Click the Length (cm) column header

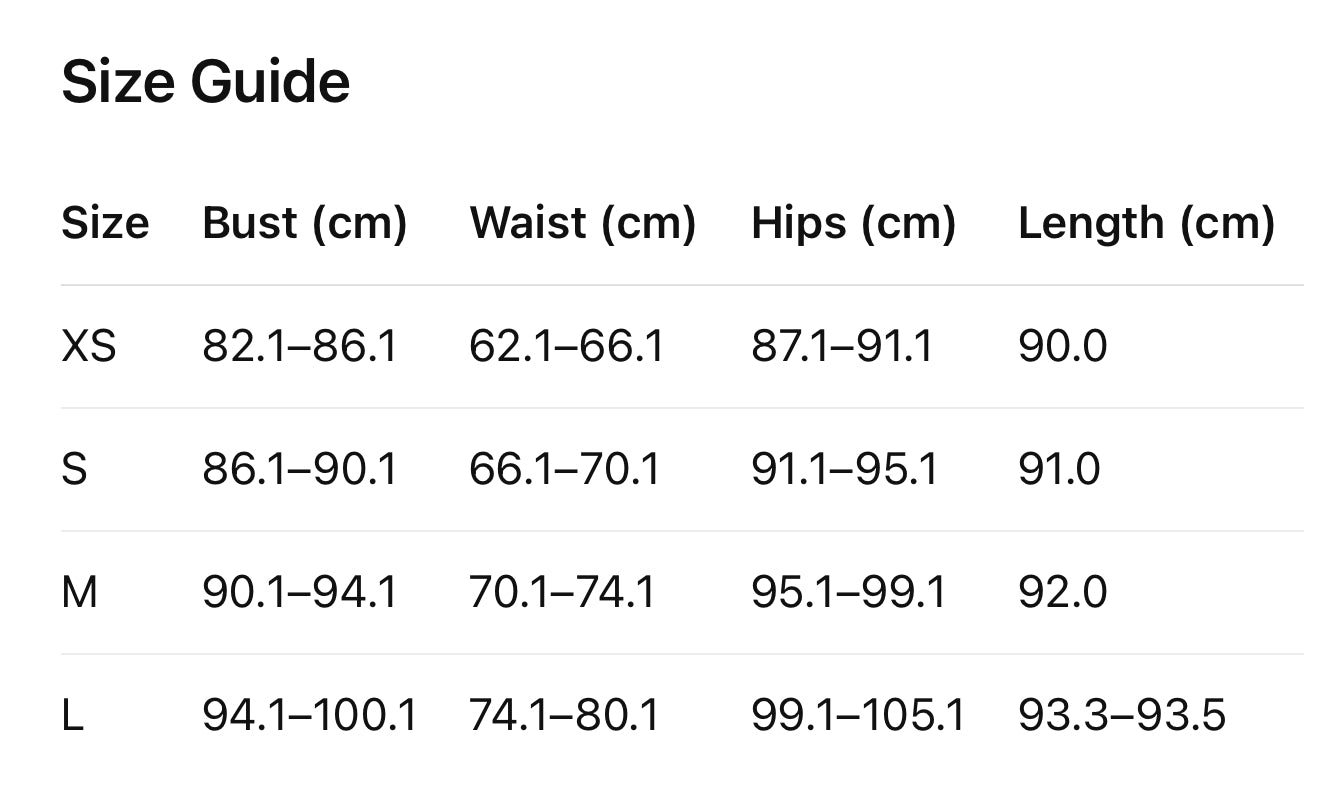tap(1146, 223)
